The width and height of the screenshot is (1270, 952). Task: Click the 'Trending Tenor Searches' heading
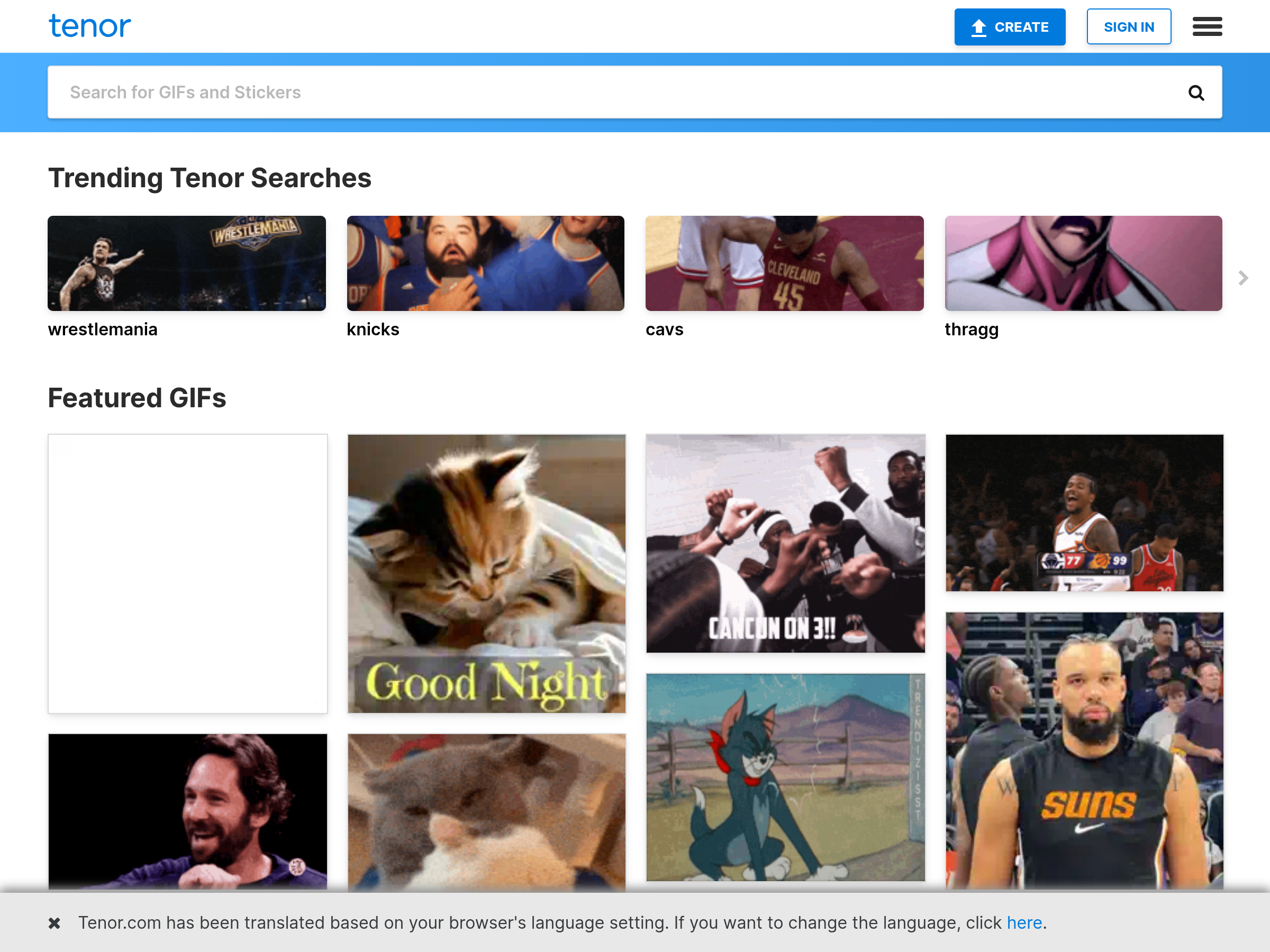tap(210, 178)
